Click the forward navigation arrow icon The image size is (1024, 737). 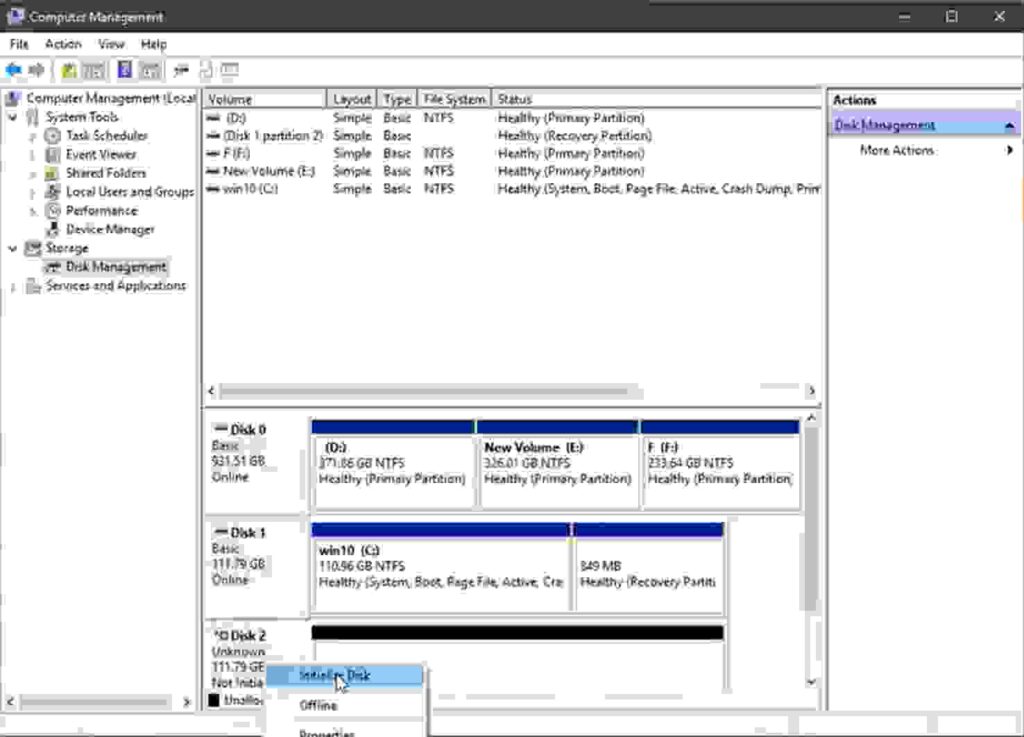click(35, 70)
